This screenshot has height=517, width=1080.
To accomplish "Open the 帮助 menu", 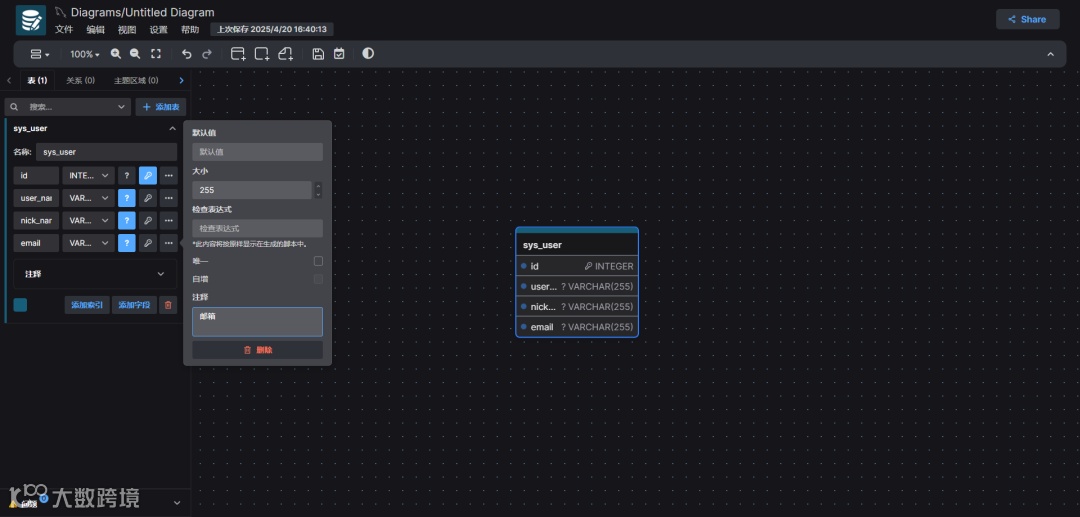I will pos(190,30).
